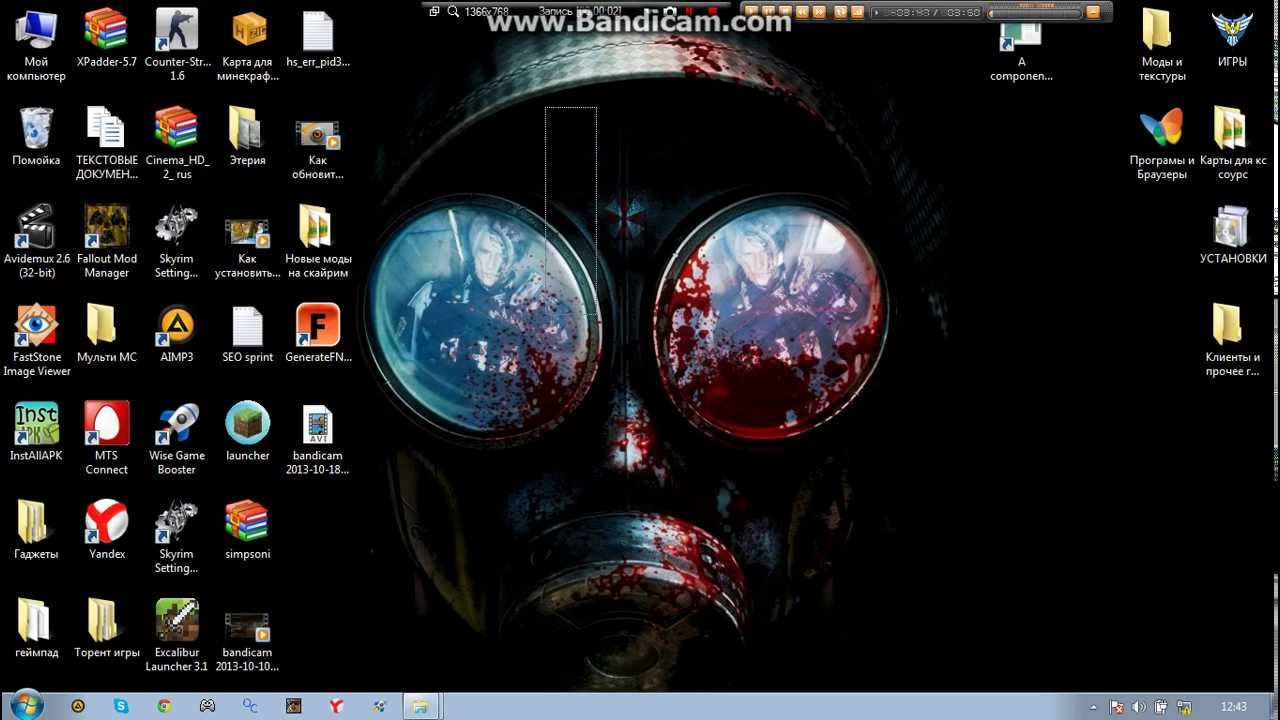Open the Windows Start menu
The height and width of the screenshot is (720, 1280).
(x=25, y=705)
